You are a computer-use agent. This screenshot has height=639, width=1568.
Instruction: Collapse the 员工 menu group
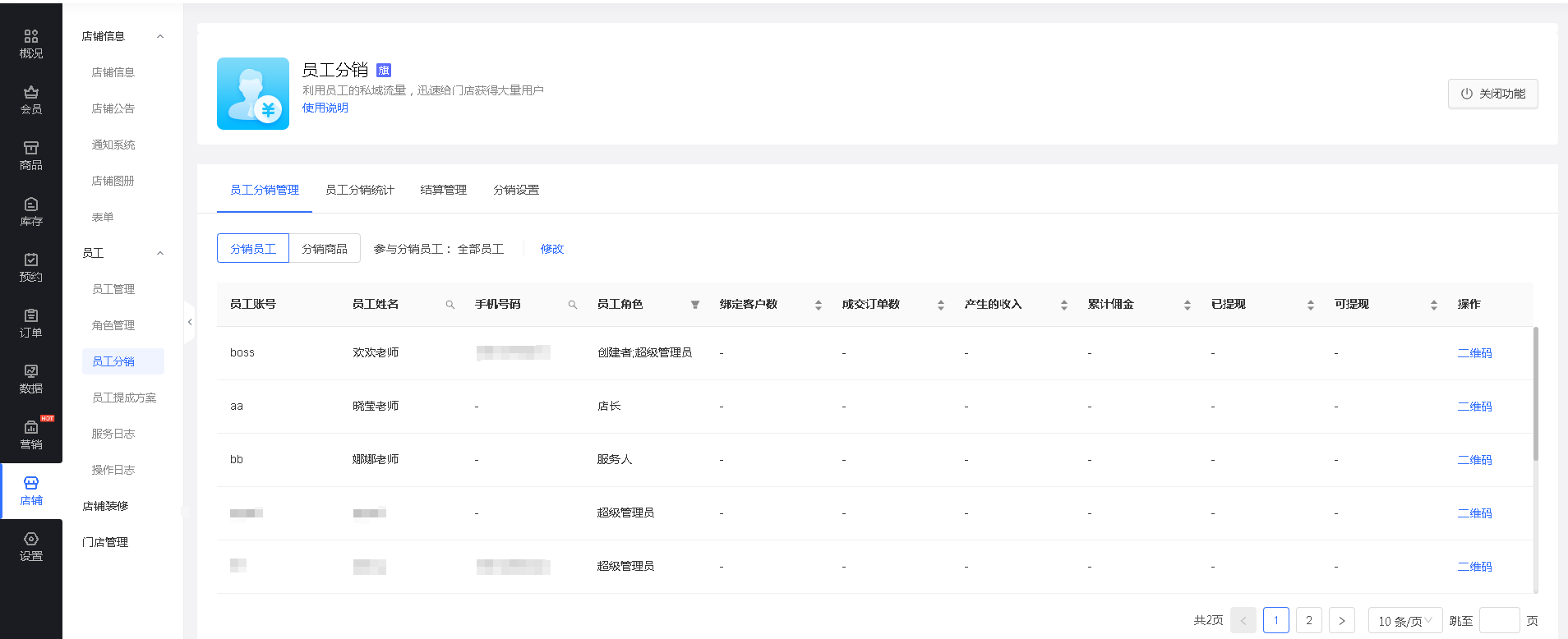160,253
